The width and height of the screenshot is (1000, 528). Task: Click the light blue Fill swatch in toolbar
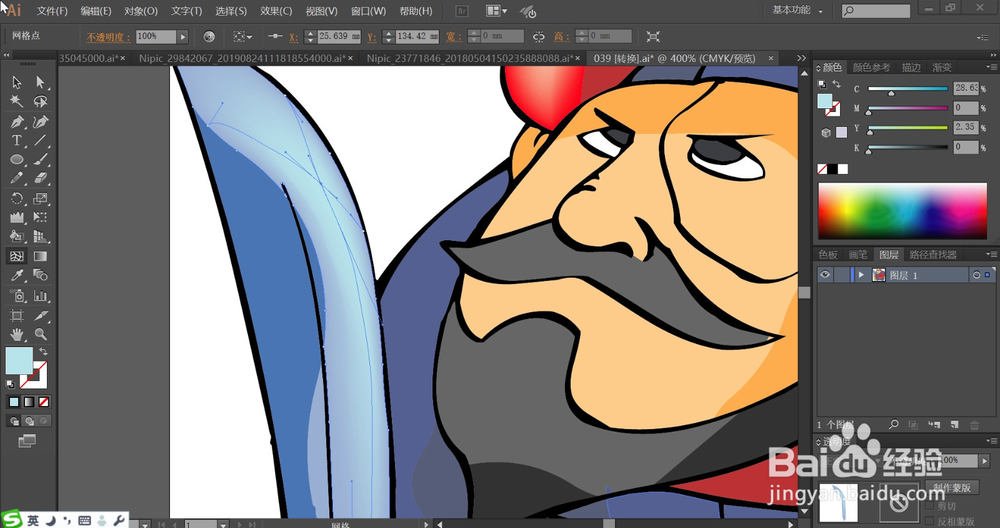18,360
